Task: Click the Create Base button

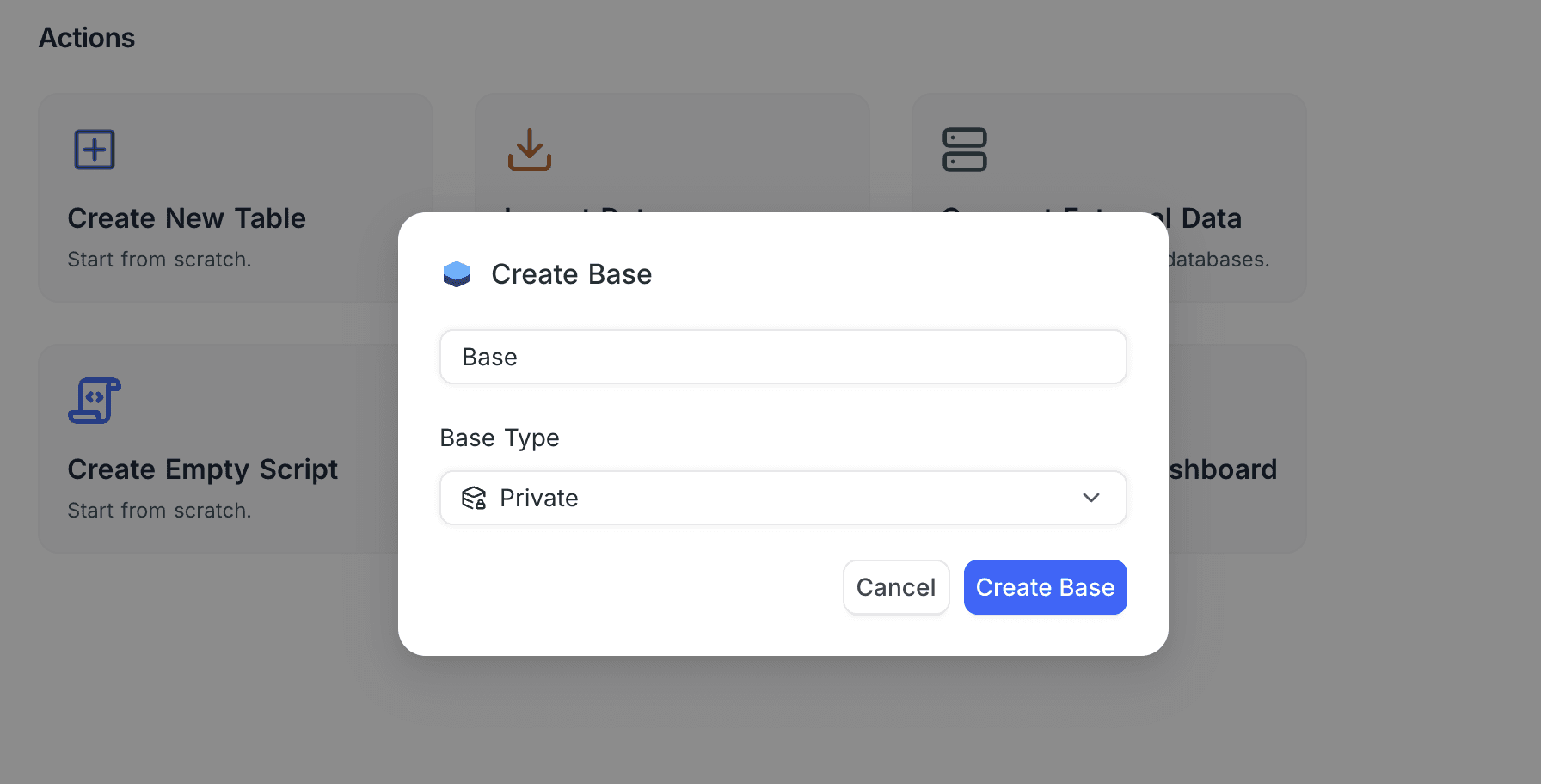Action: (1045, 587)
